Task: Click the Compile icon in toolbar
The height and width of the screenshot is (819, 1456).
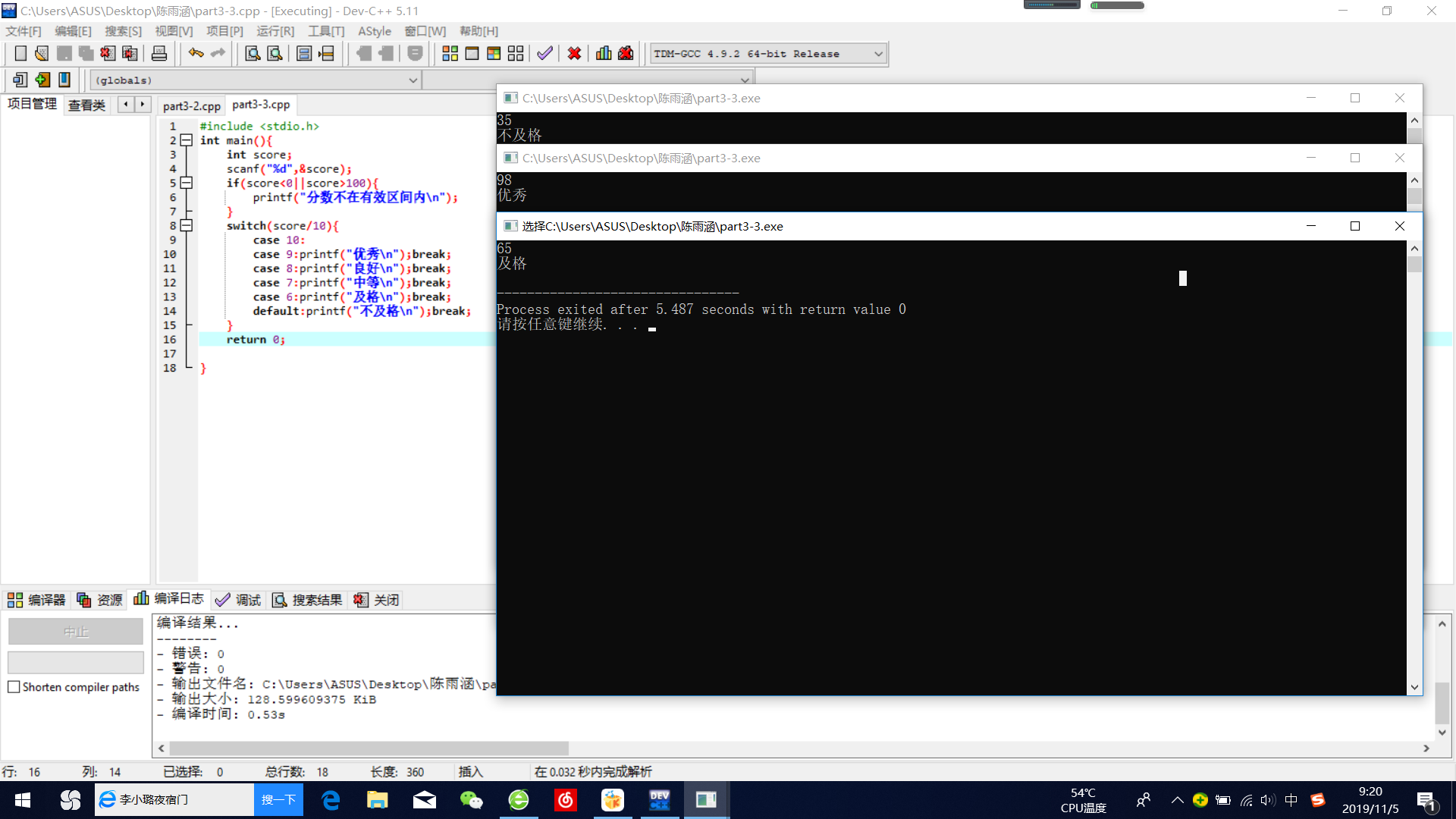Action: coord(450,54)
